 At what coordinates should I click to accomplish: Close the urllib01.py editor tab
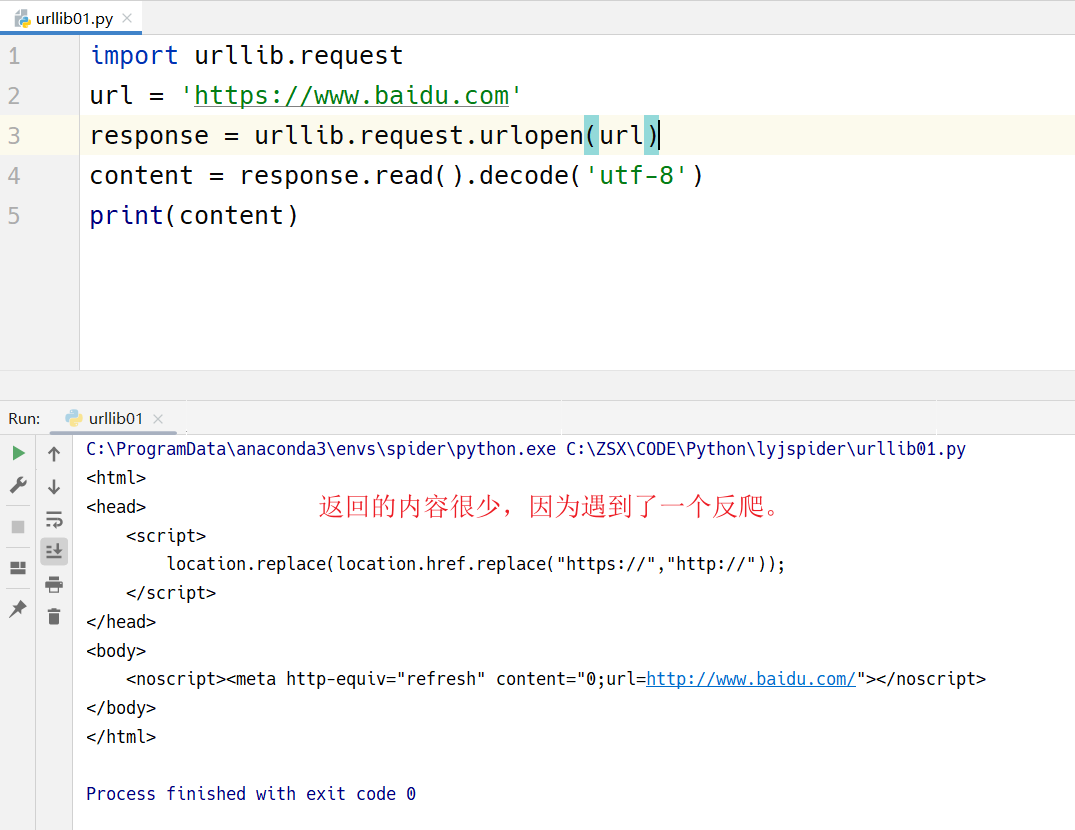pos(127,19)
